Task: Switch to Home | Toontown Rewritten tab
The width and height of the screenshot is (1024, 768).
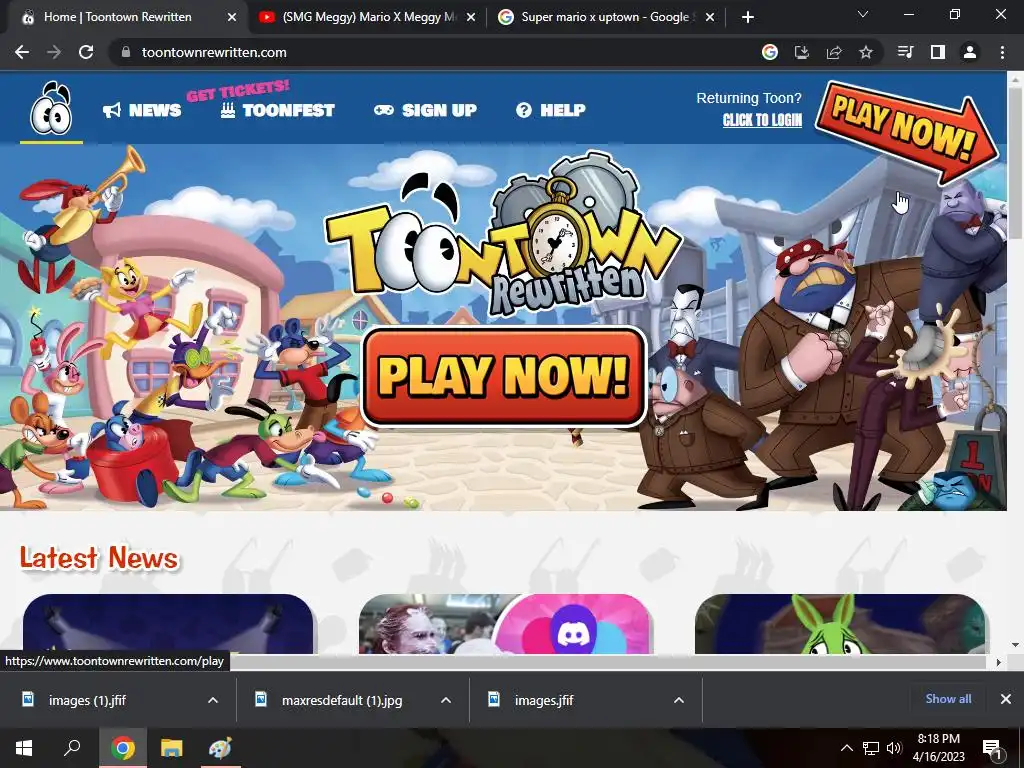Action: pos(118,17)
